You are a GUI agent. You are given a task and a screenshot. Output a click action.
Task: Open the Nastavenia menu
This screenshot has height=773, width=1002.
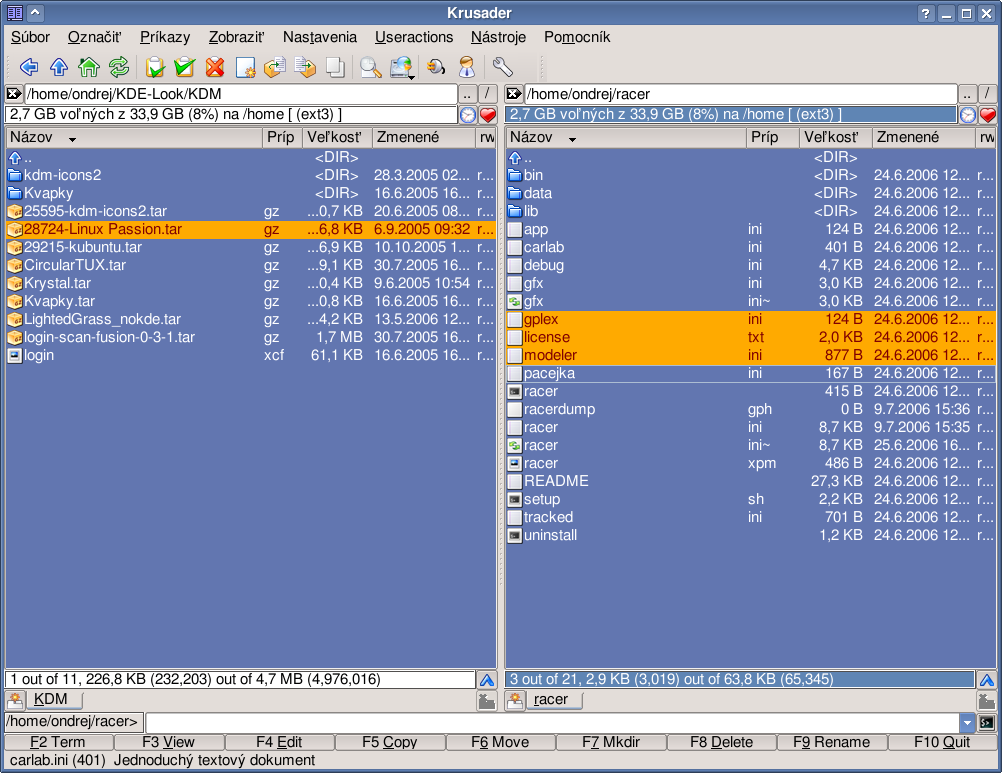320,37
